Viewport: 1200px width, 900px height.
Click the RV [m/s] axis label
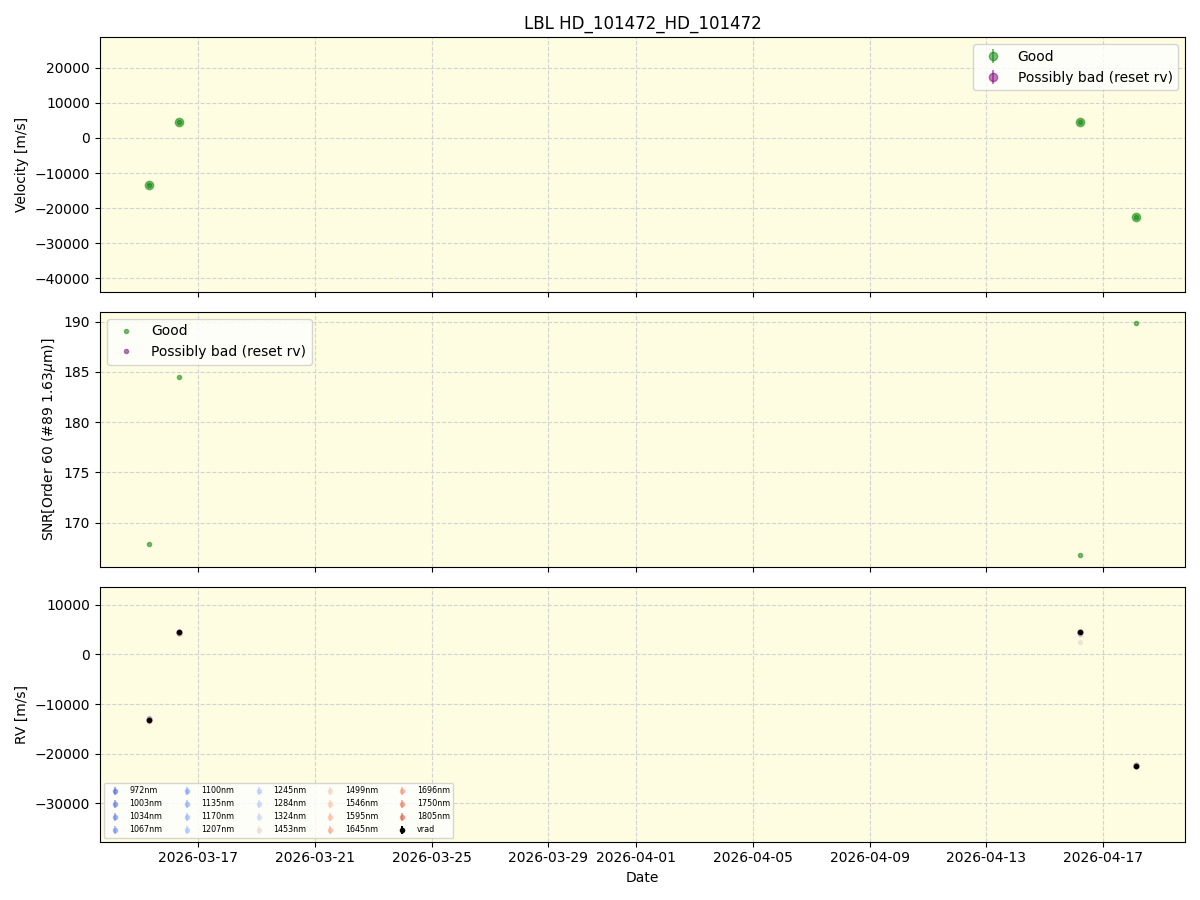click(x=21, y=714)
